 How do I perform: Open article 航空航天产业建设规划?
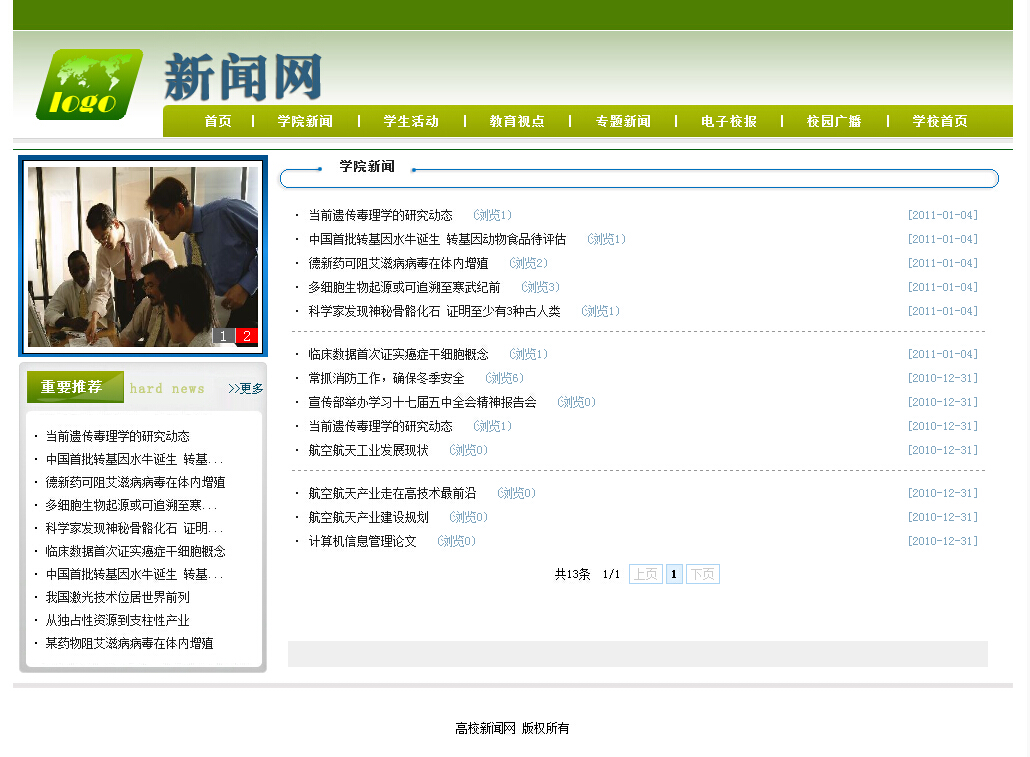(369, 517)
